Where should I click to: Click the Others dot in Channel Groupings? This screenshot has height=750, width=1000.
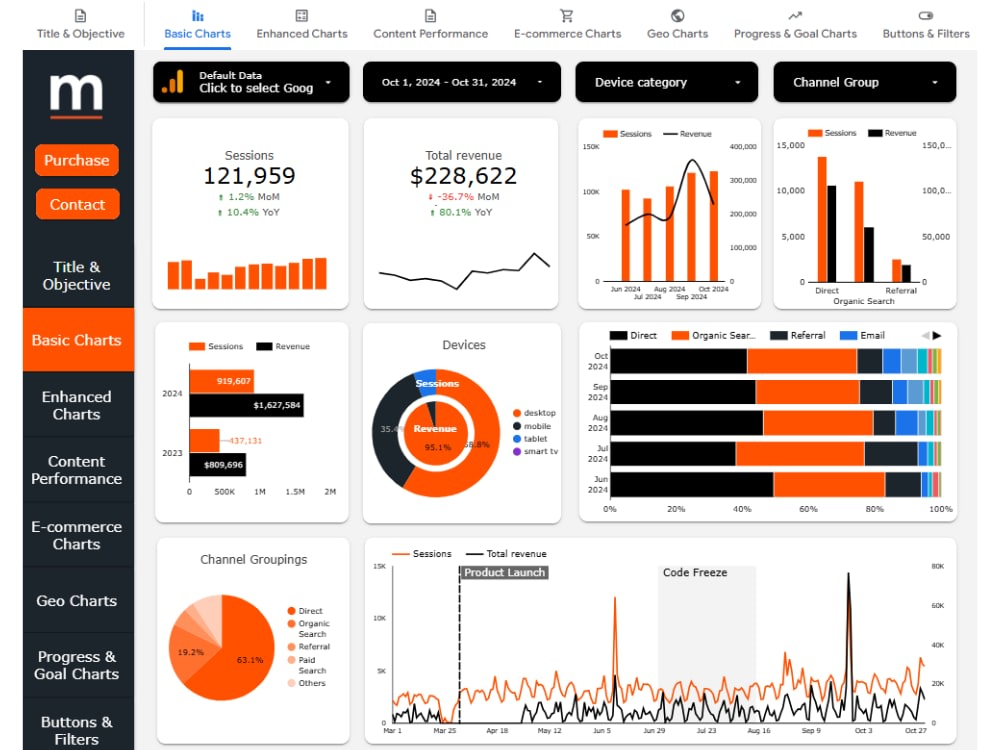point(291,683)
